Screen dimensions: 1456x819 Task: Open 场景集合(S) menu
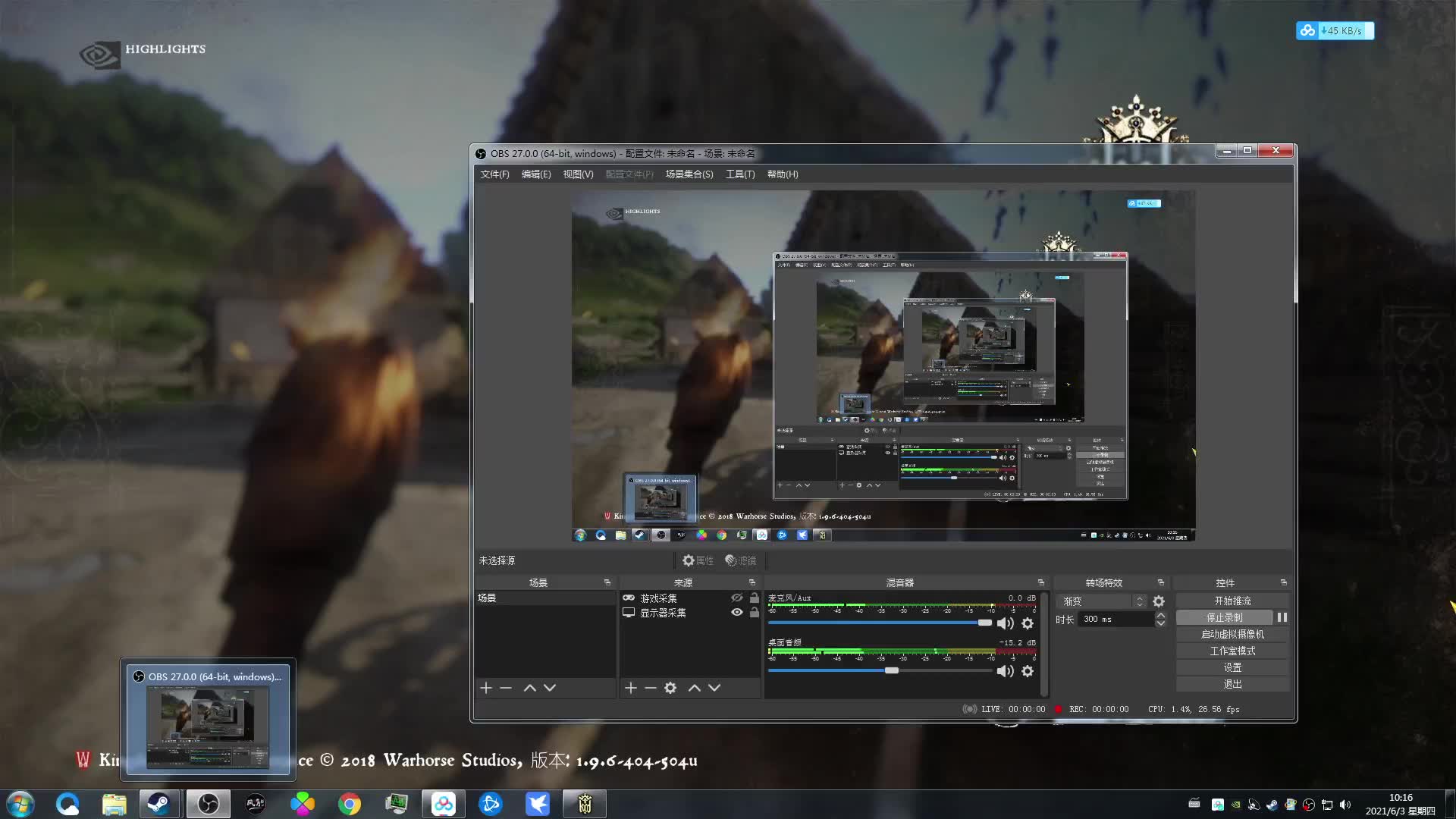[x=689, y=174]
